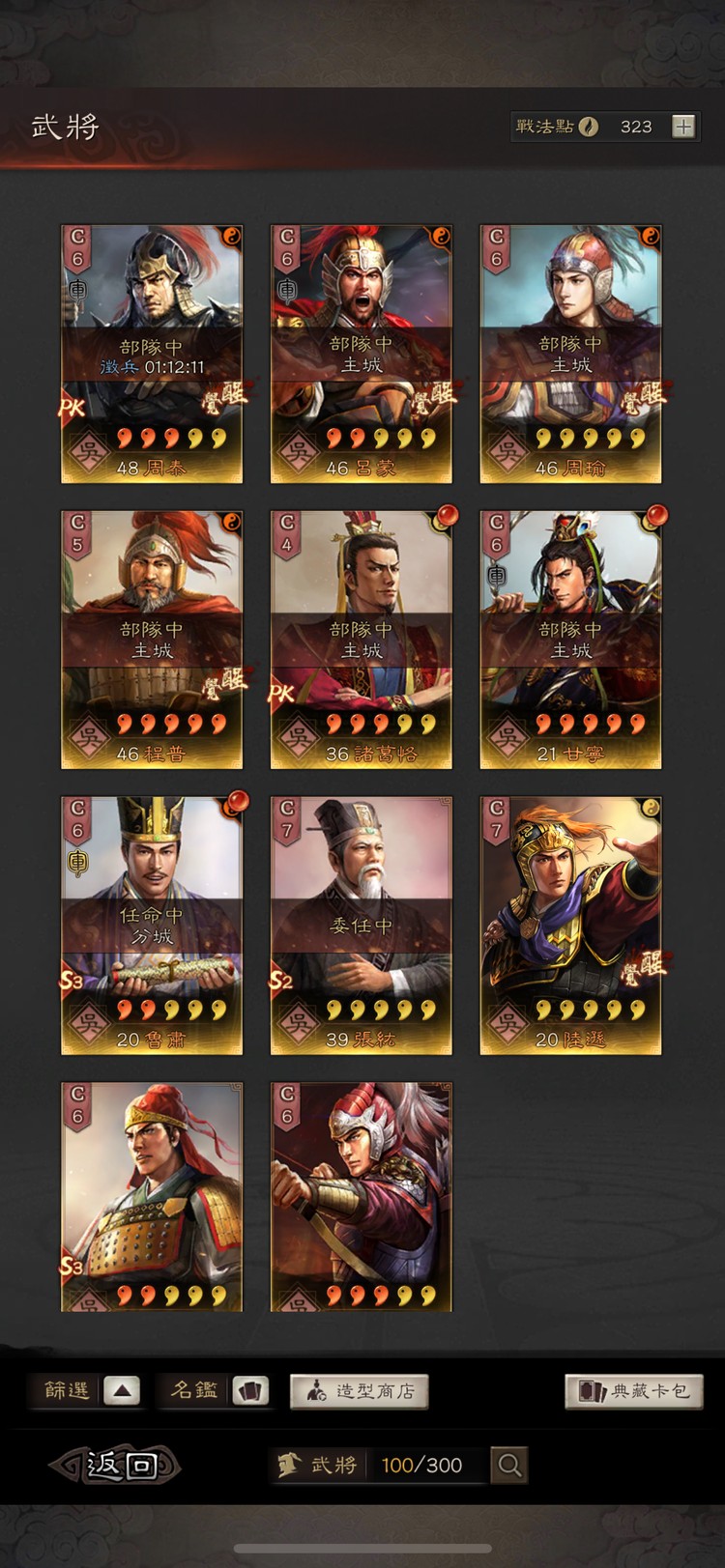Select the 呂蒙 general card
Viewport: 725px width, 1568px height.
[362, 354]
